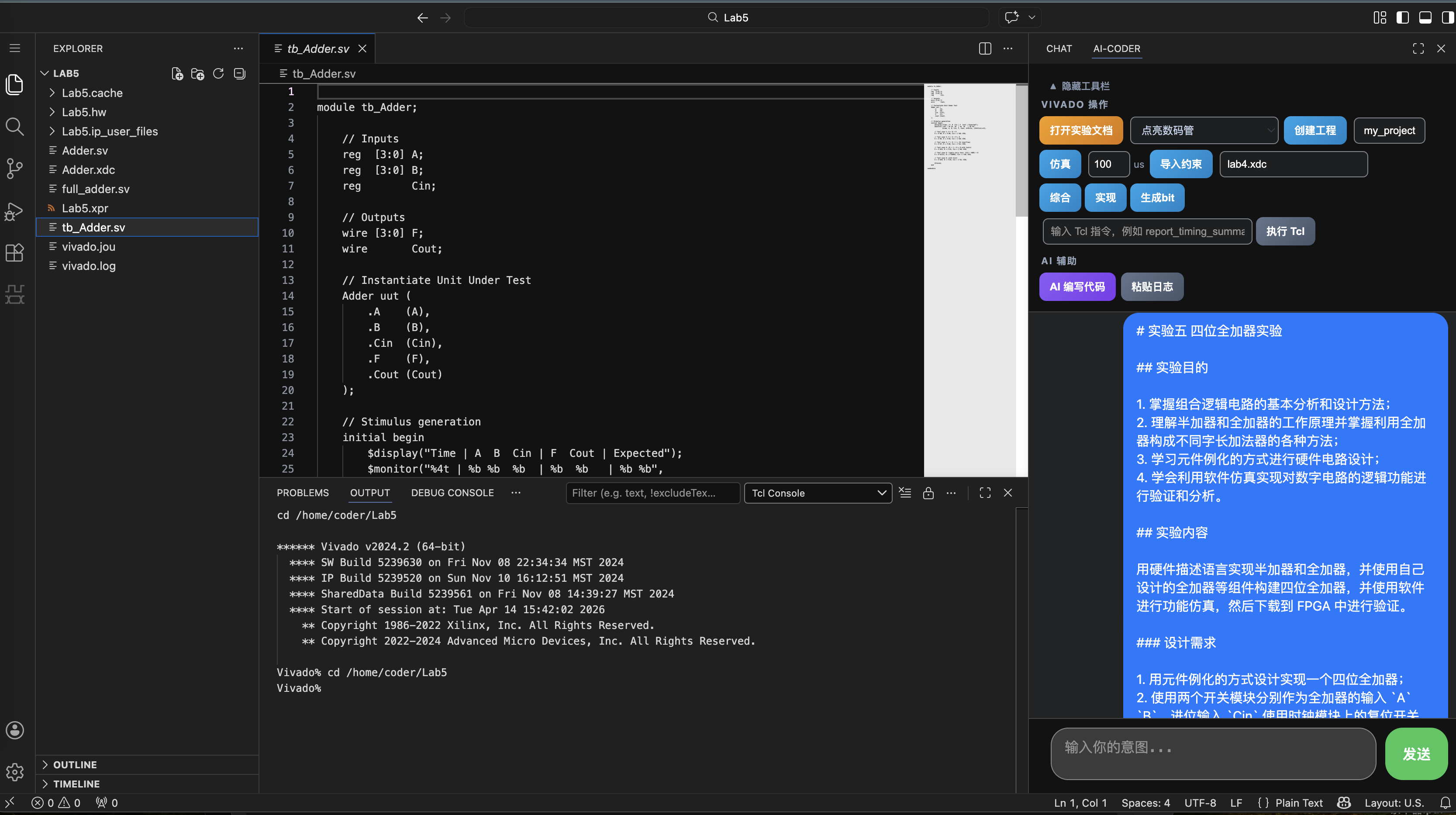
Task: Open the Source Control view
Action: coord(14,169)
